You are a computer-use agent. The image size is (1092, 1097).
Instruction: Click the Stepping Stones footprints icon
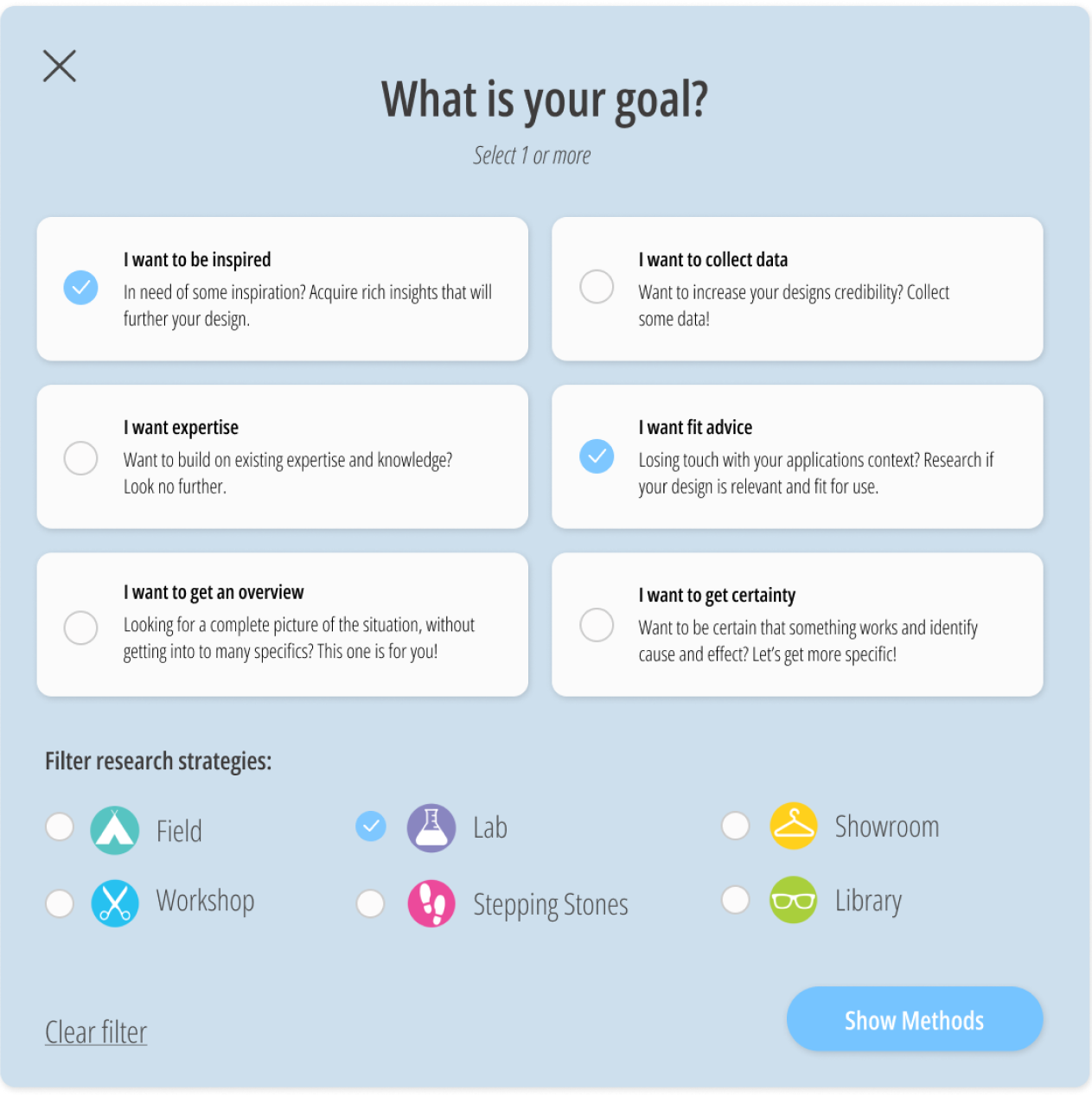431,903
